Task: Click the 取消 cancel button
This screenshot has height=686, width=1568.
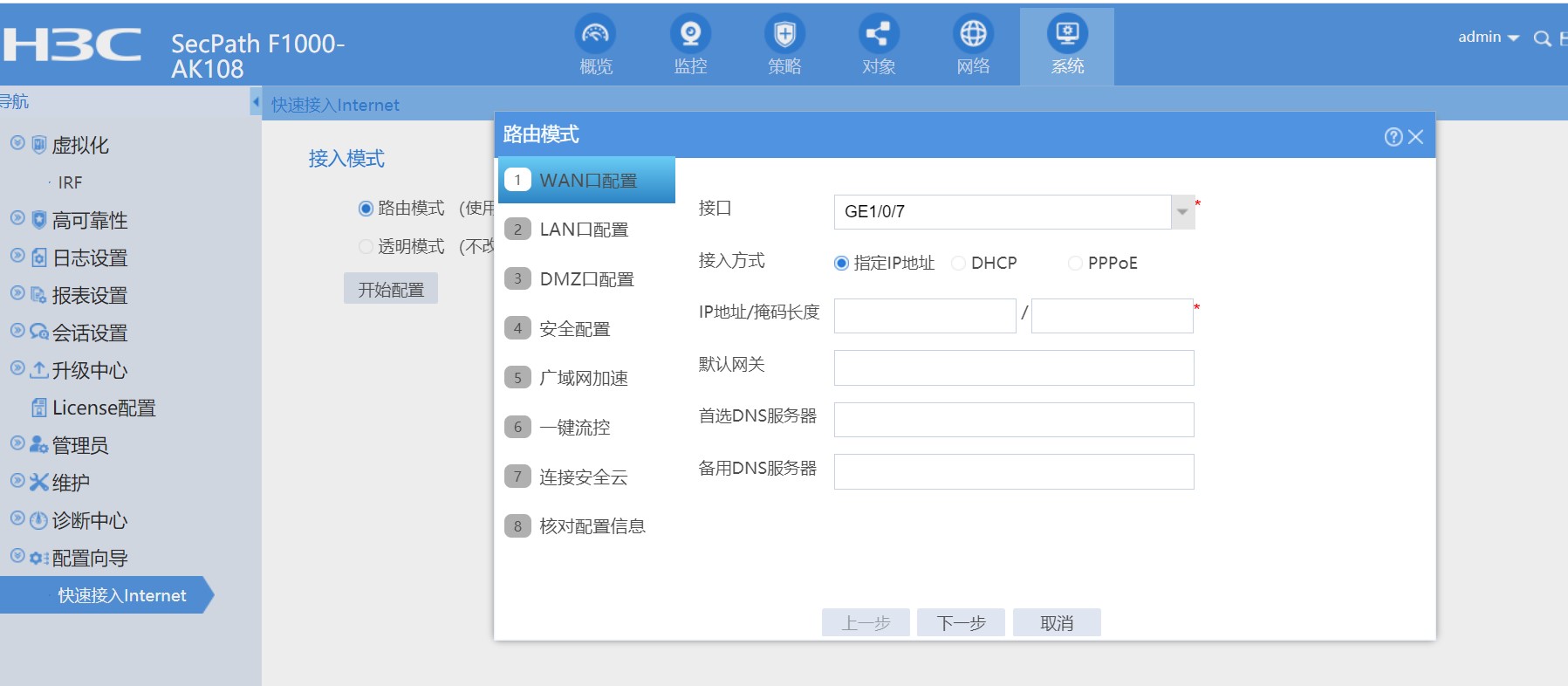Action: point(1057,623)
